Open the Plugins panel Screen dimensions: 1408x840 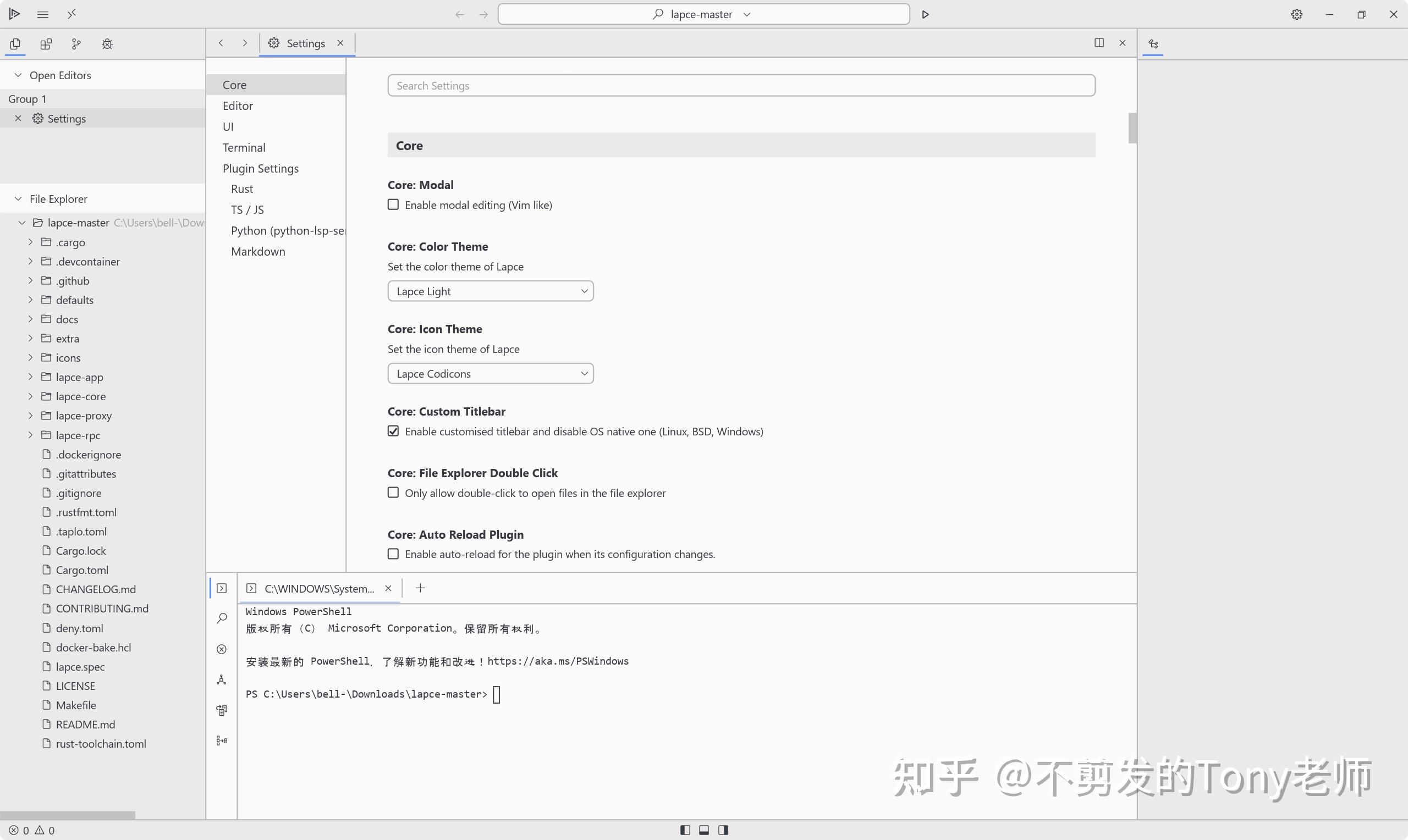(46, 43)
